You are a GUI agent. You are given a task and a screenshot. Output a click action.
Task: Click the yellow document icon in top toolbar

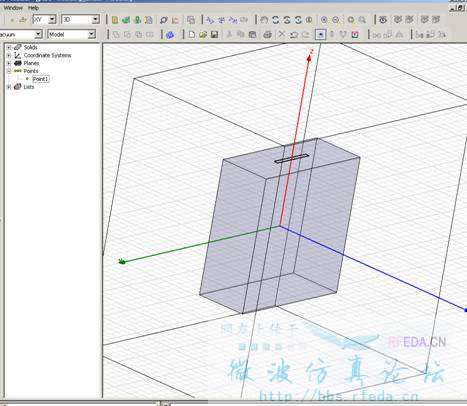tap(115, 20)
